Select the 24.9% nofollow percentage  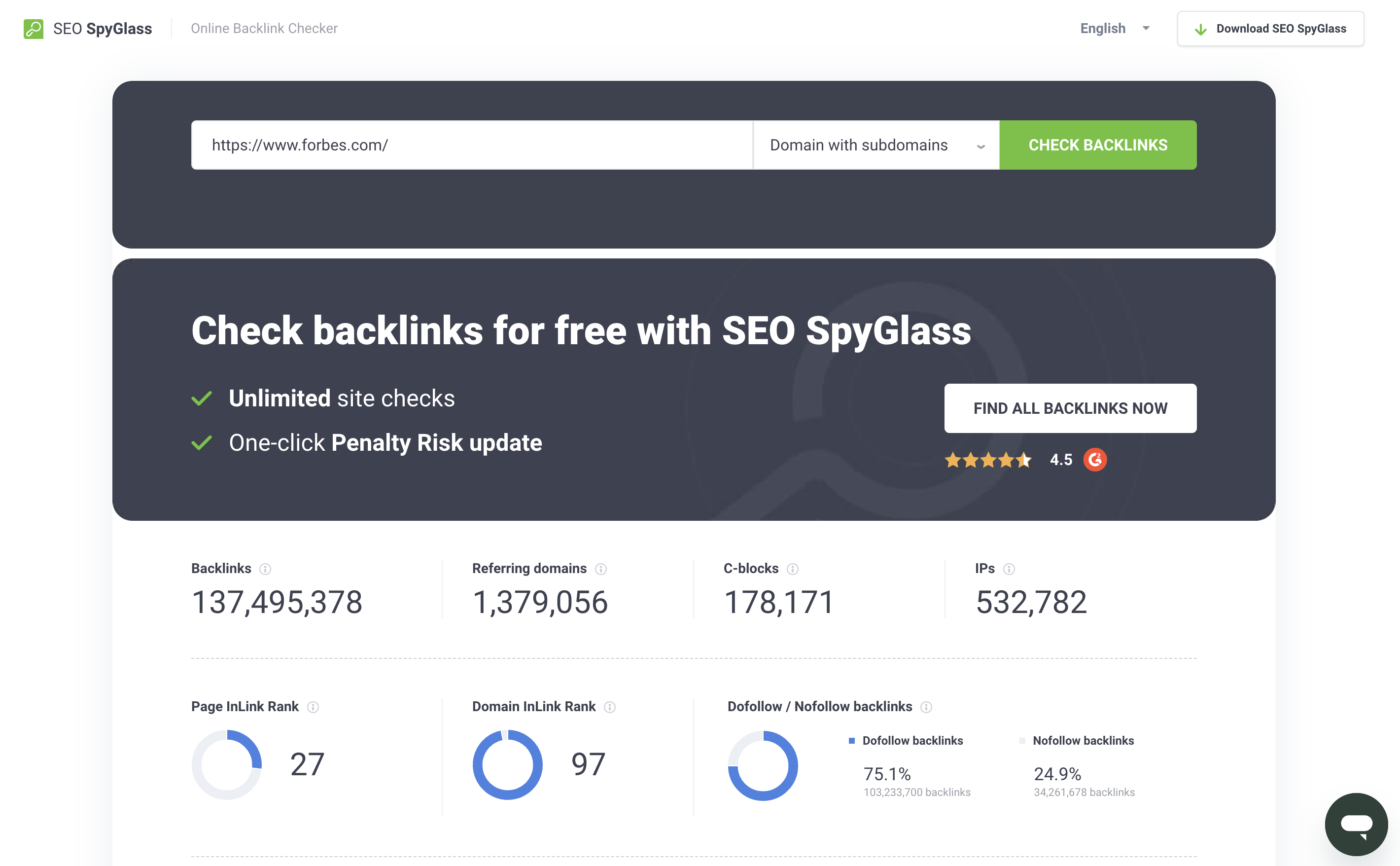tap(1057, 774)
